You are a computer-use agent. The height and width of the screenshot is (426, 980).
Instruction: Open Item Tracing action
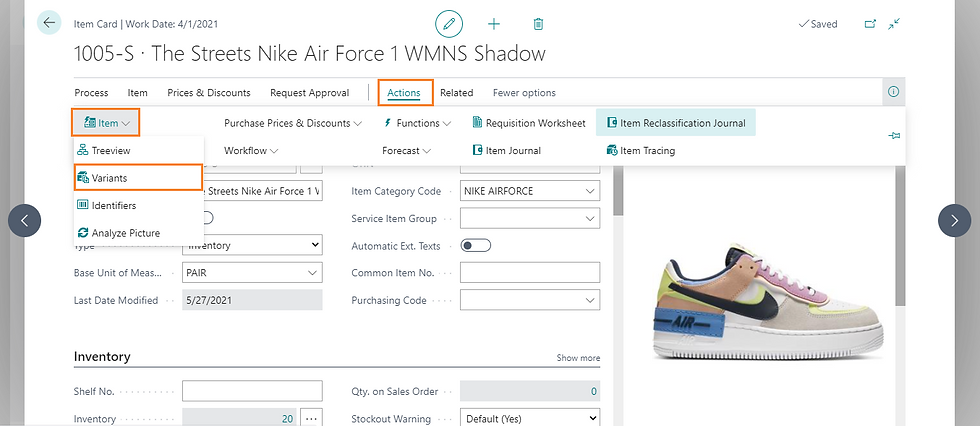coord(641,151)
